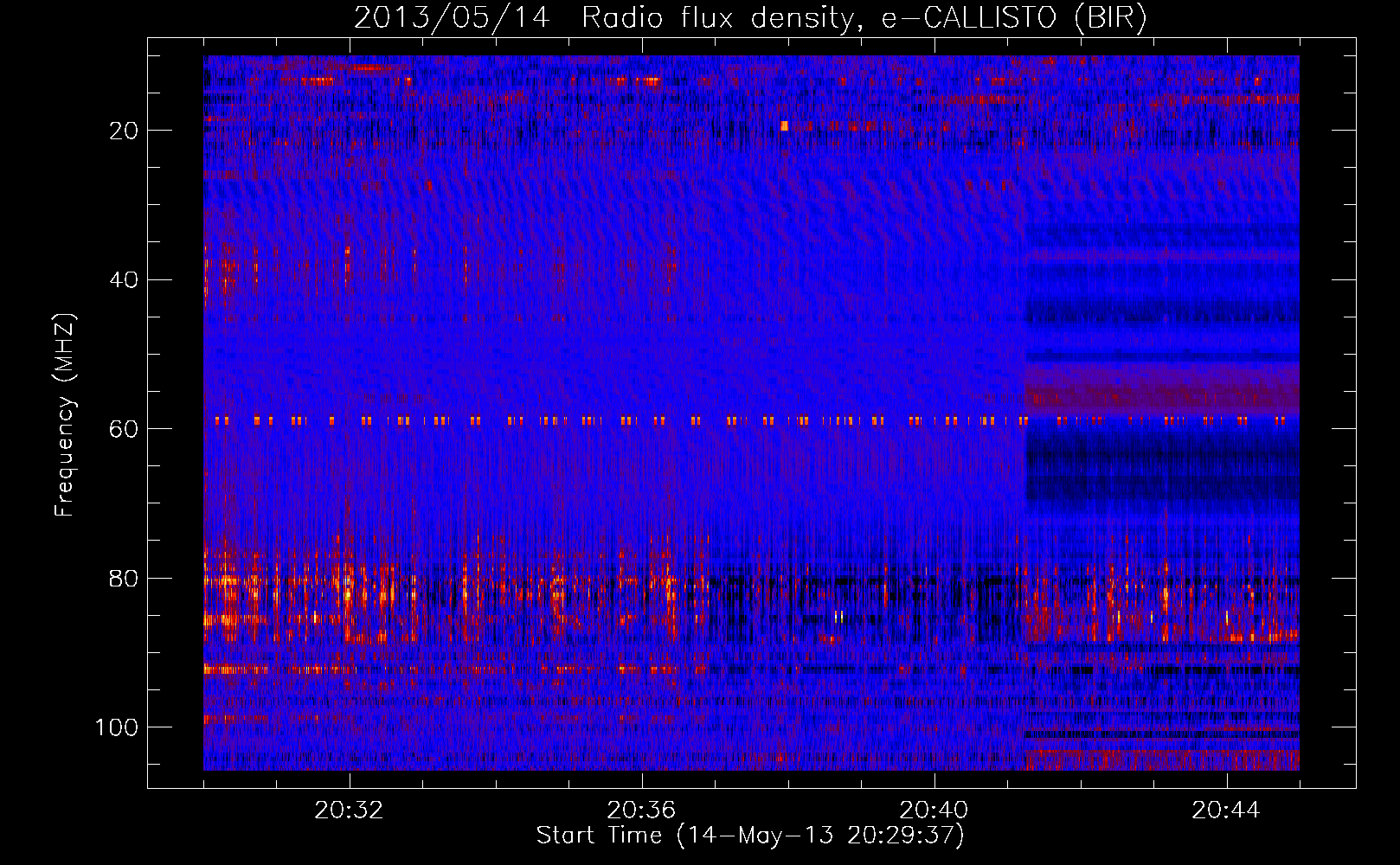
Task: Select the 'Frequency (MHZ)' y-axis label
Action: [x=65, y=414]
